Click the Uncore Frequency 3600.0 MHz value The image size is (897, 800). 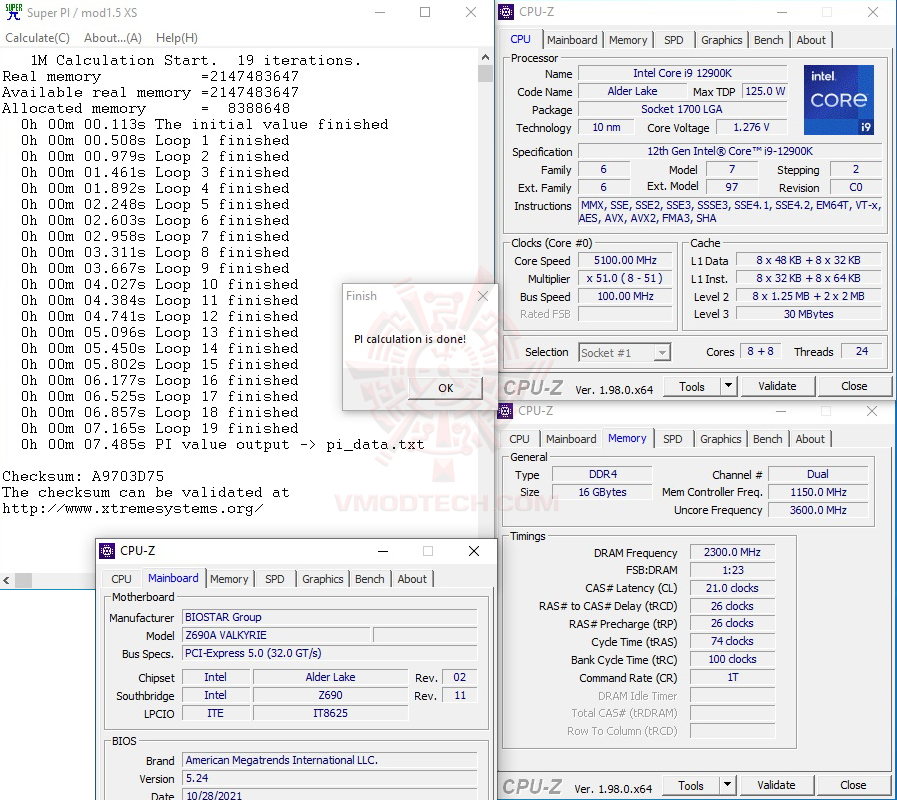[x=818, y=510]
